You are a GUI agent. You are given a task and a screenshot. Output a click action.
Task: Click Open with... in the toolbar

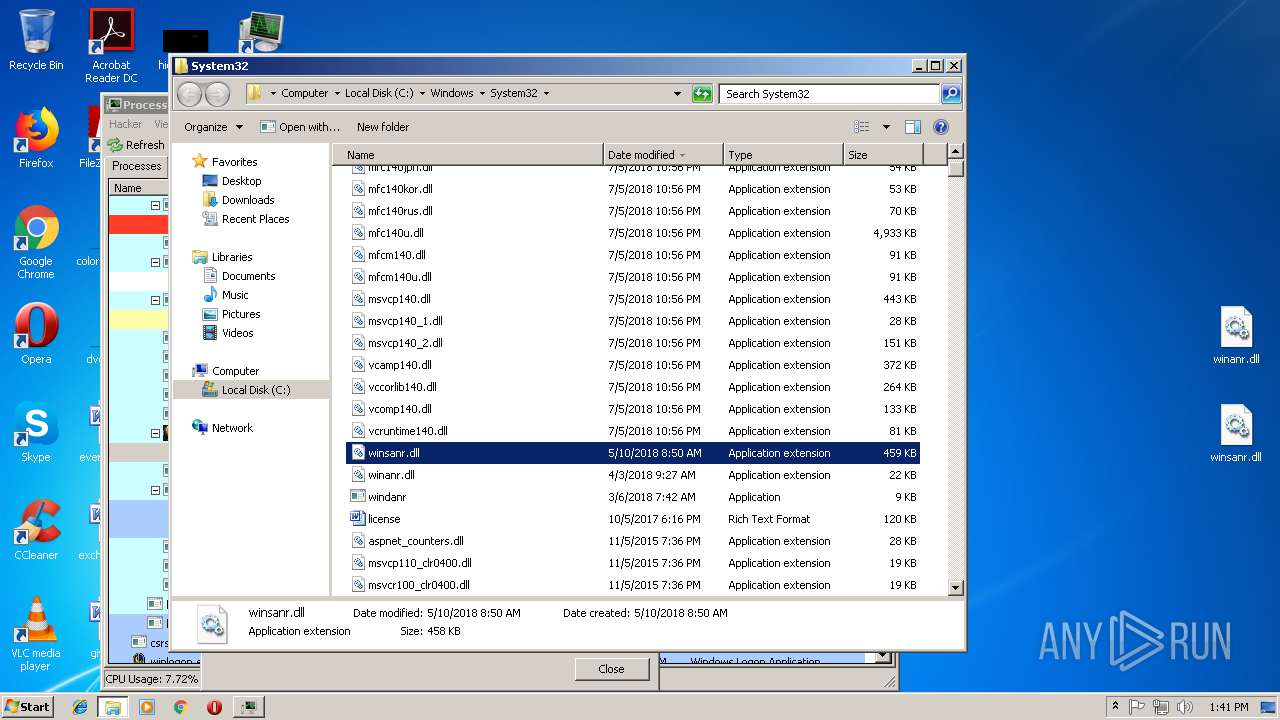click(300, 127)
